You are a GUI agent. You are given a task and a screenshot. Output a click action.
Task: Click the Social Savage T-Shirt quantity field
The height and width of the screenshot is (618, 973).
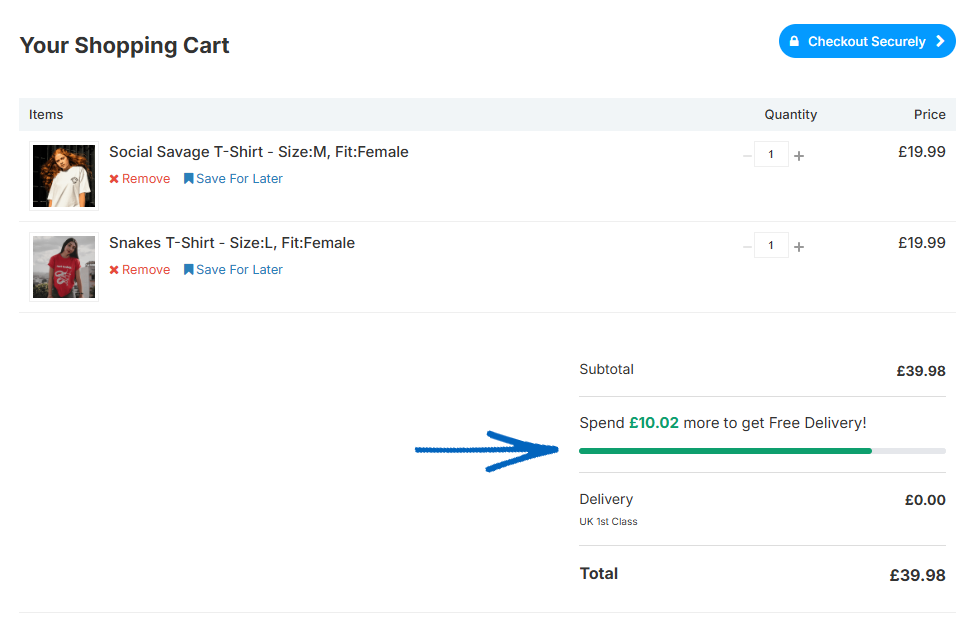(x=771, y=155)
